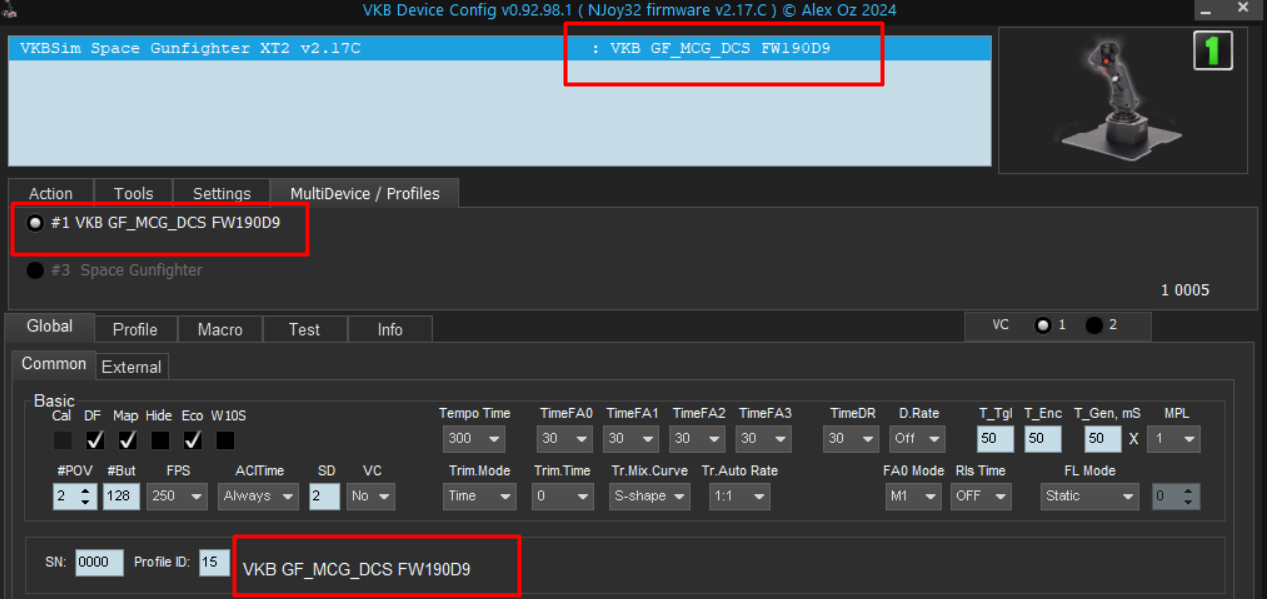Increase the #POV stepper value
1267x599 pixels.
[86, 490]
